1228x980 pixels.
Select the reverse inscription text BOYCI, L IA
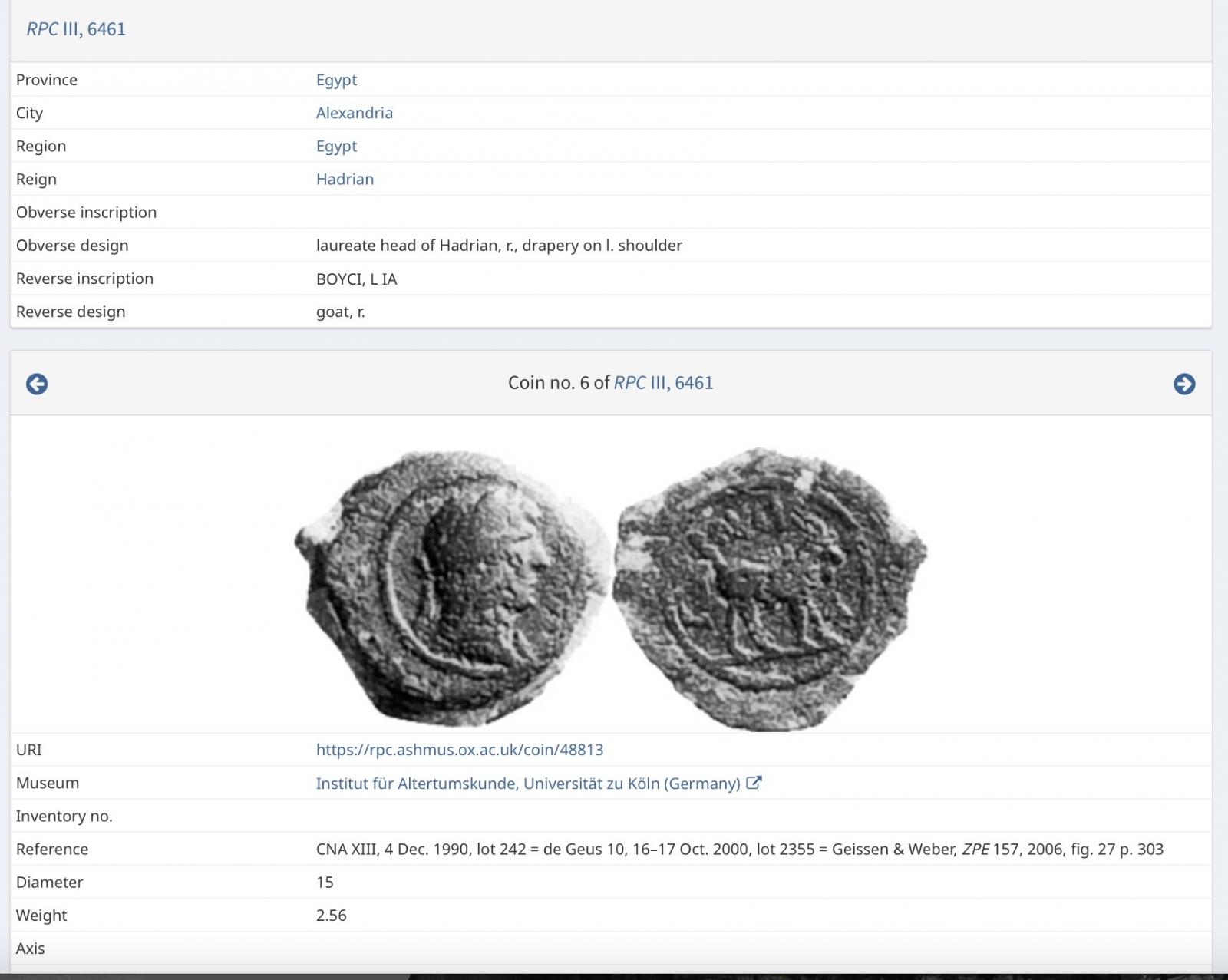tap(357, 279)
